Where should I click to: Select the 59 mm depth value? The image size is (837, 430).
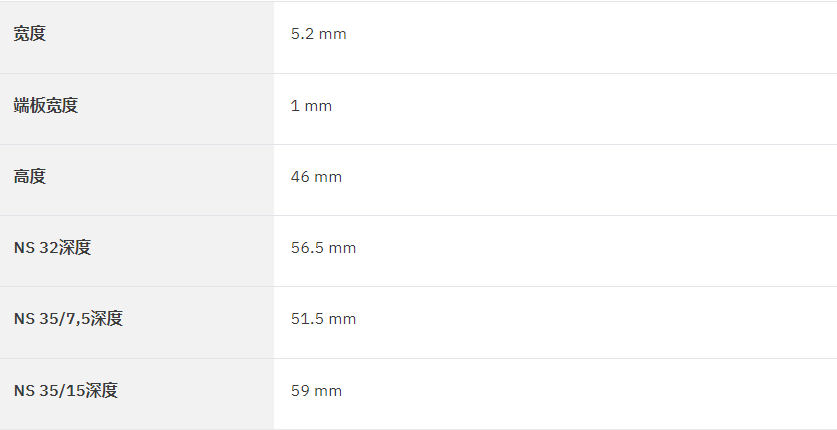[317, 391]
